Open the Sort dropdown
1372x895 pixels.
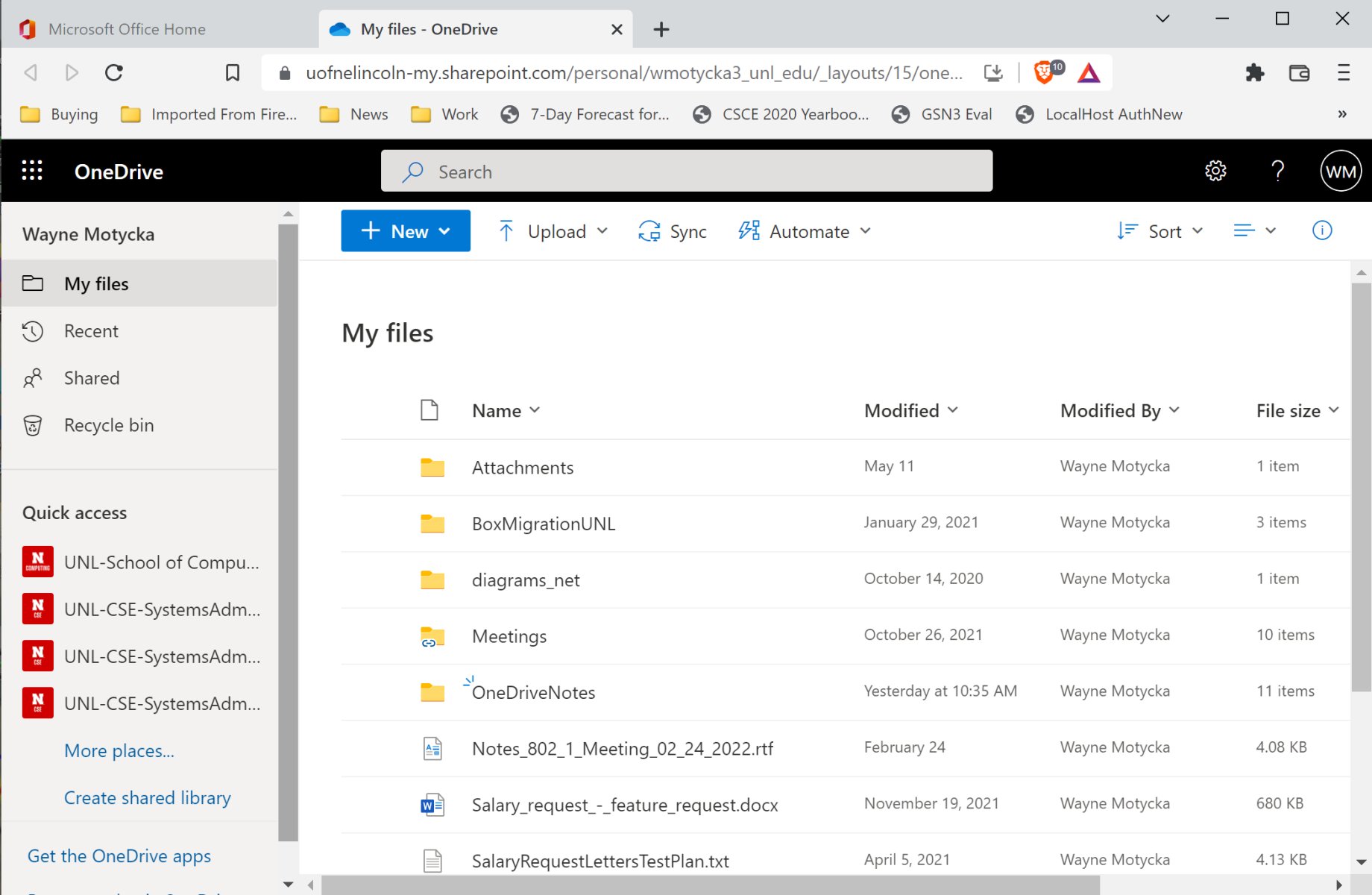(x=1160, y=231)
